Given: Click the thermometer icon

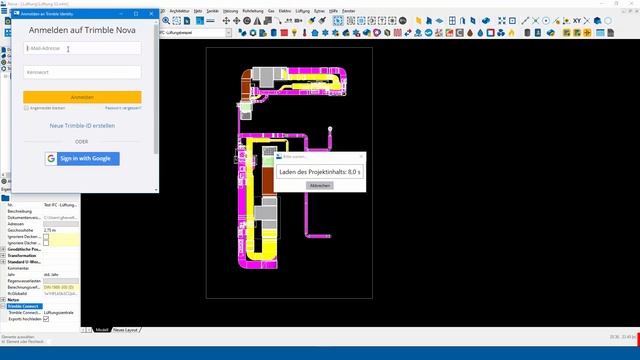Looking at the screenshot, I should [304, 33].
